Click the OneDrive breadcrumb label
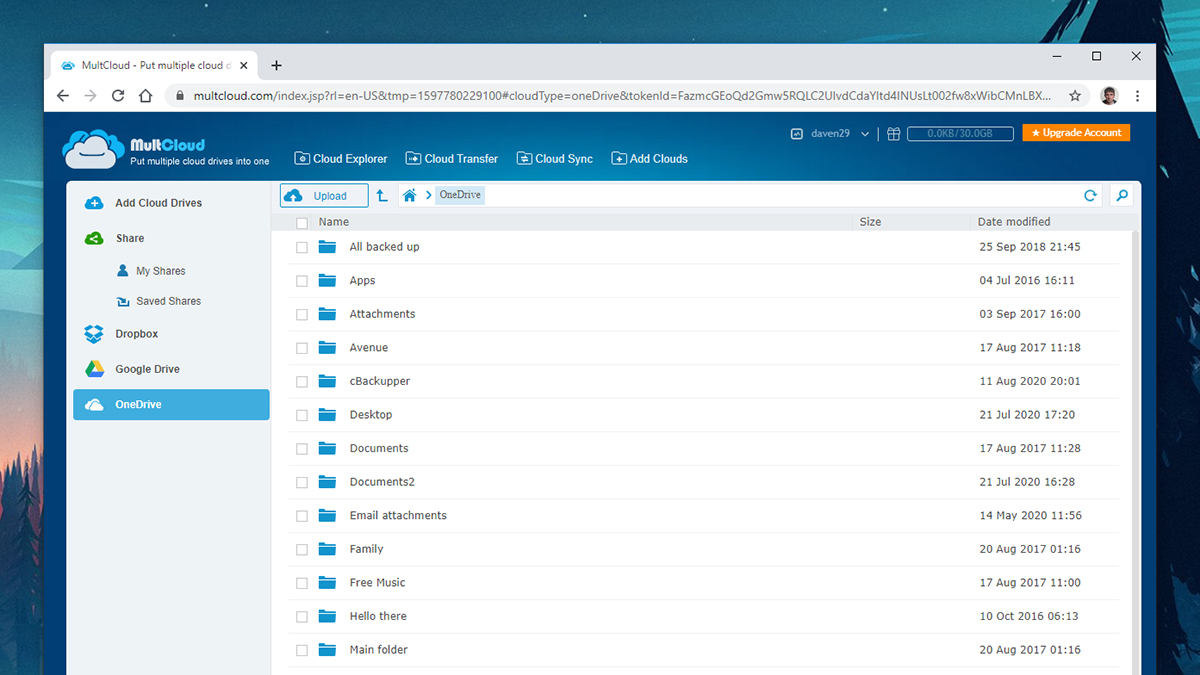This screenshot has width=1200, height=675. pos(460,195)
